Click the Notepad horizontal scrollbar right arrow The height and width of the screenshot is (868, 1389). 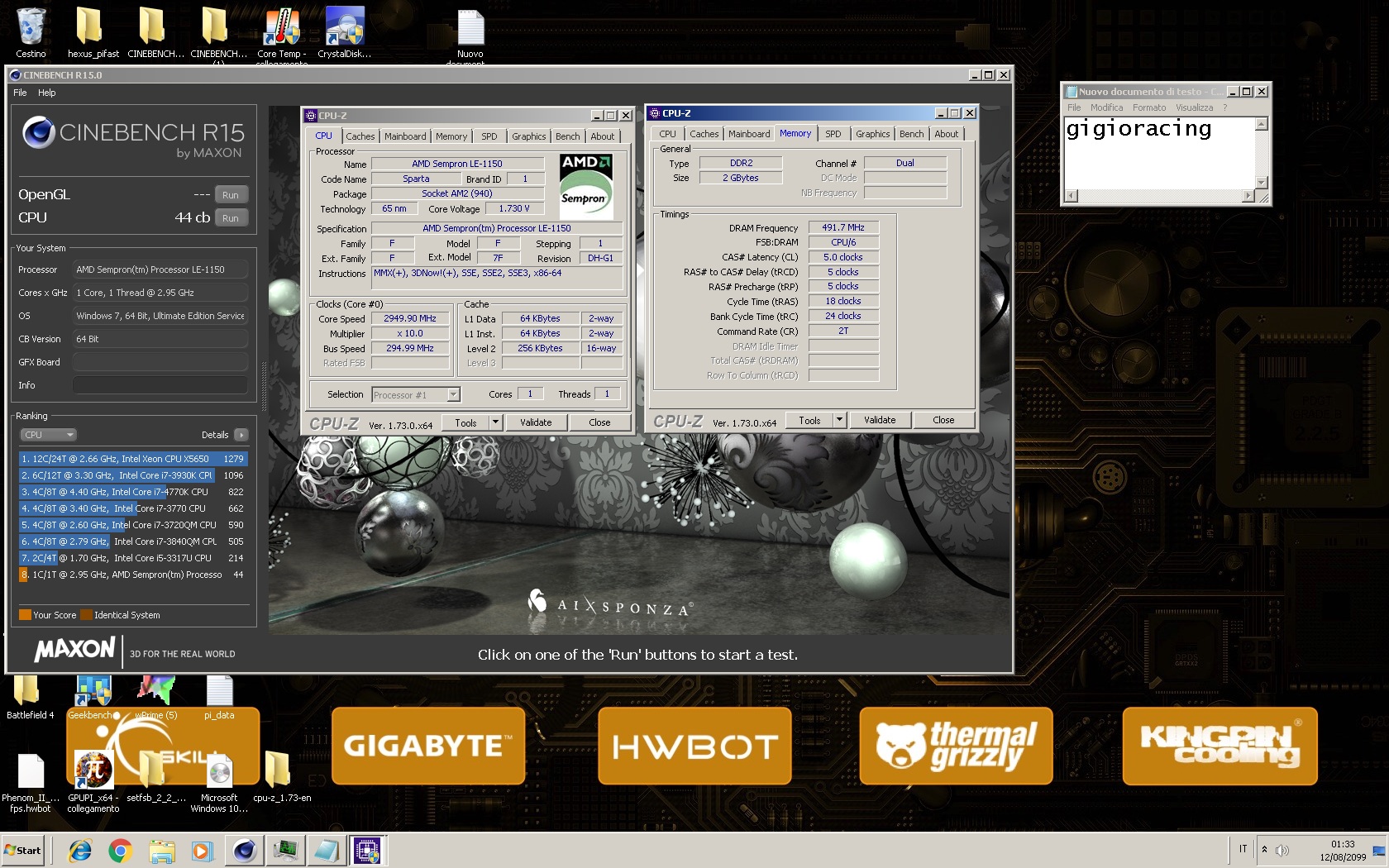1248,196
